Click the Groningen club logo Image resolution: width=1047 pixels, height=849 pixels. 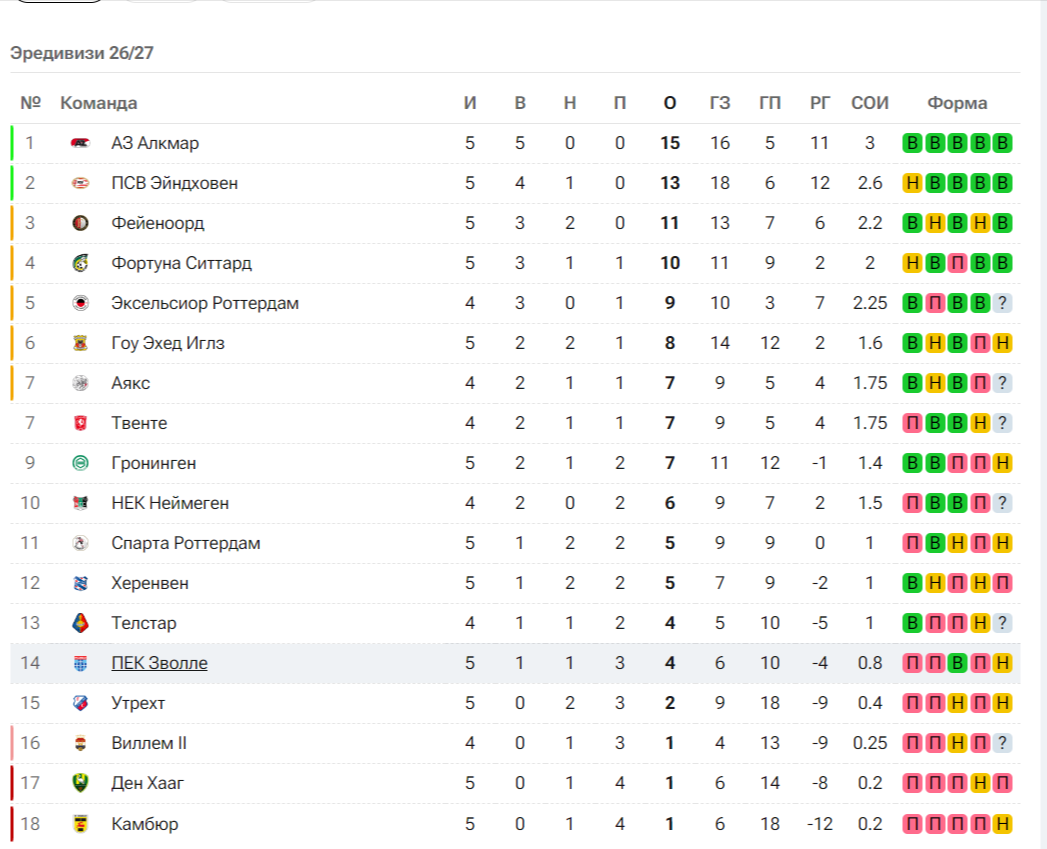coord(80,463)
